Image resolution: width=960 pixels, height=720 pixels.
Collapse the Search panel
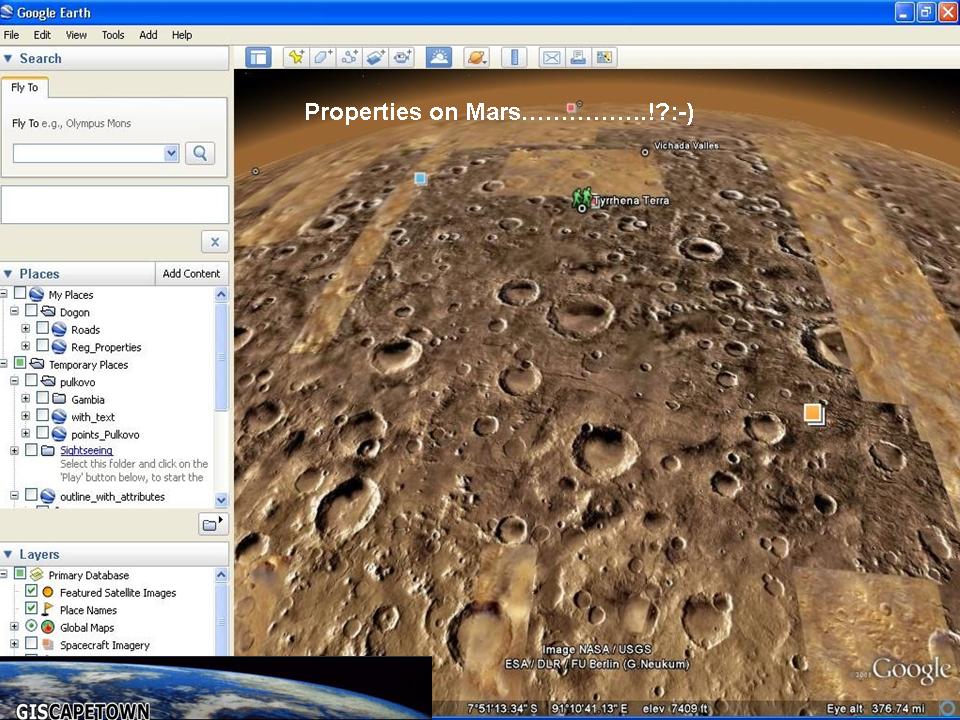pyautogui.click(x=8, y=58)
